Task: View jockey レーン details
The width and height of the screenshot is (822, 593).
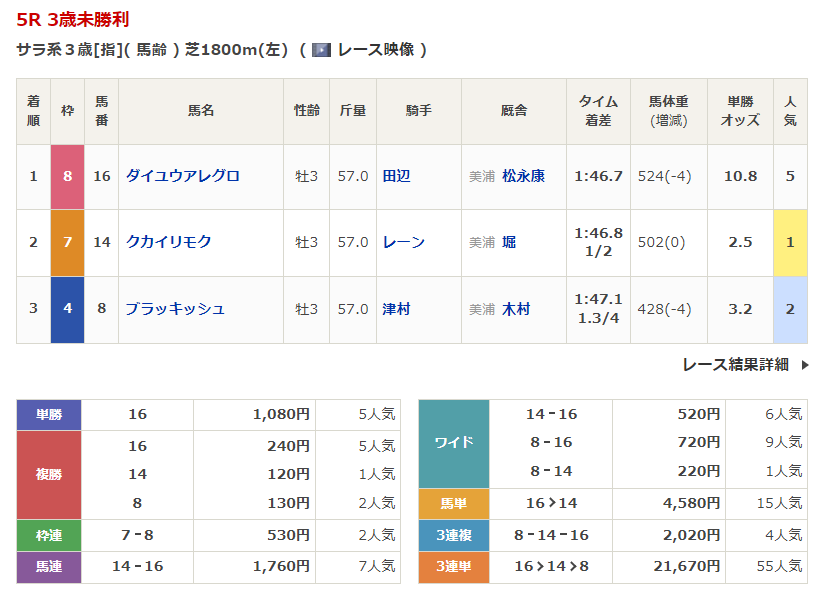Action: click(403, 242)
